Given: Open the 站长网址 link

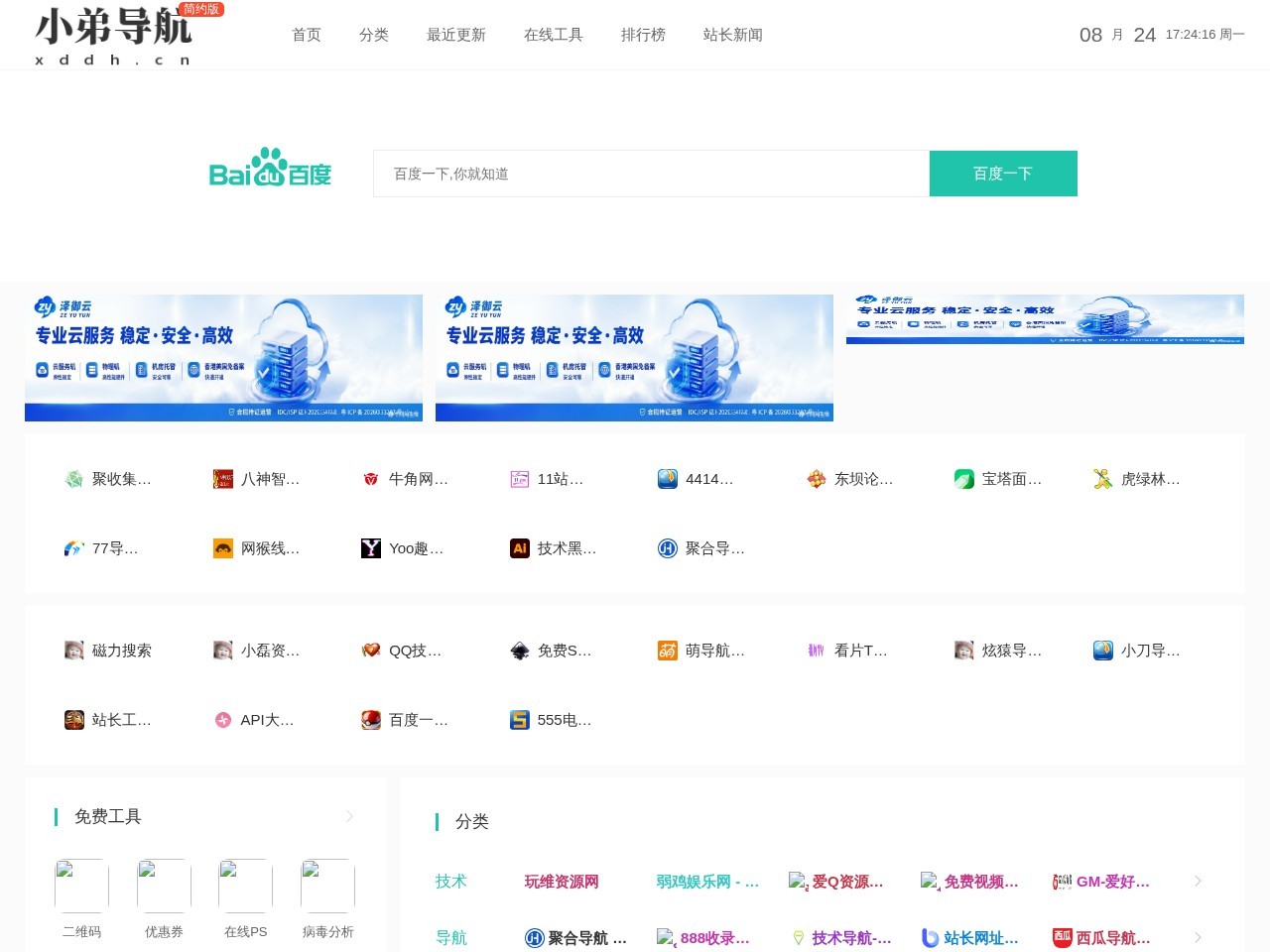Looking at the screenshot, I should point(969,937).
